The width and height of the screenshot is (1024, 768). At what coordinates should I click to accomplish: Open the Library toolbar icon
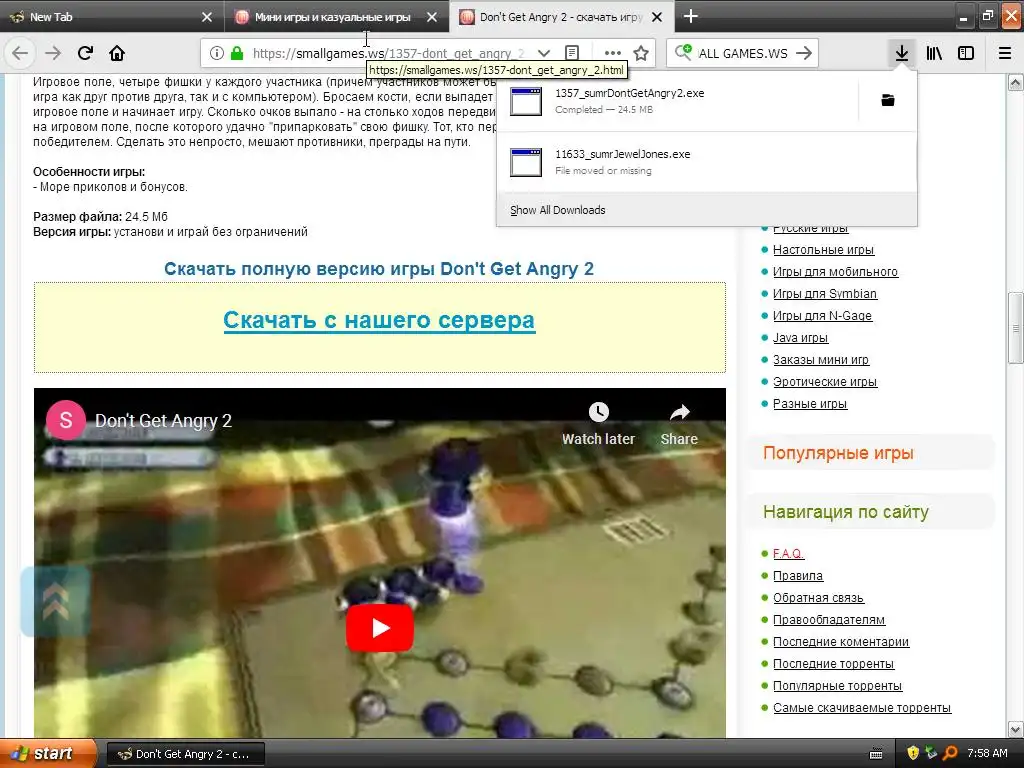click(x=934, y=53)
